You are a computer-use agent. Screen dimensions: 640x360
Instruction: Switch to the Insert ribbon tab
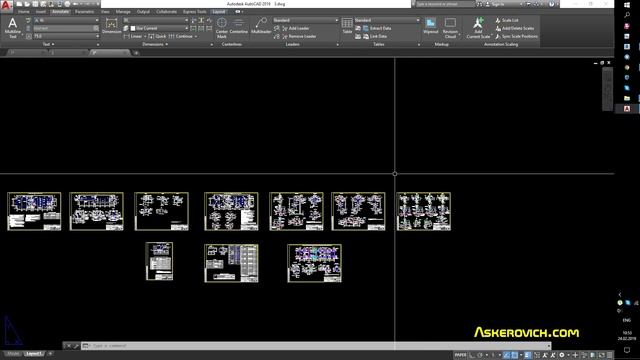[x=41, y=12]
